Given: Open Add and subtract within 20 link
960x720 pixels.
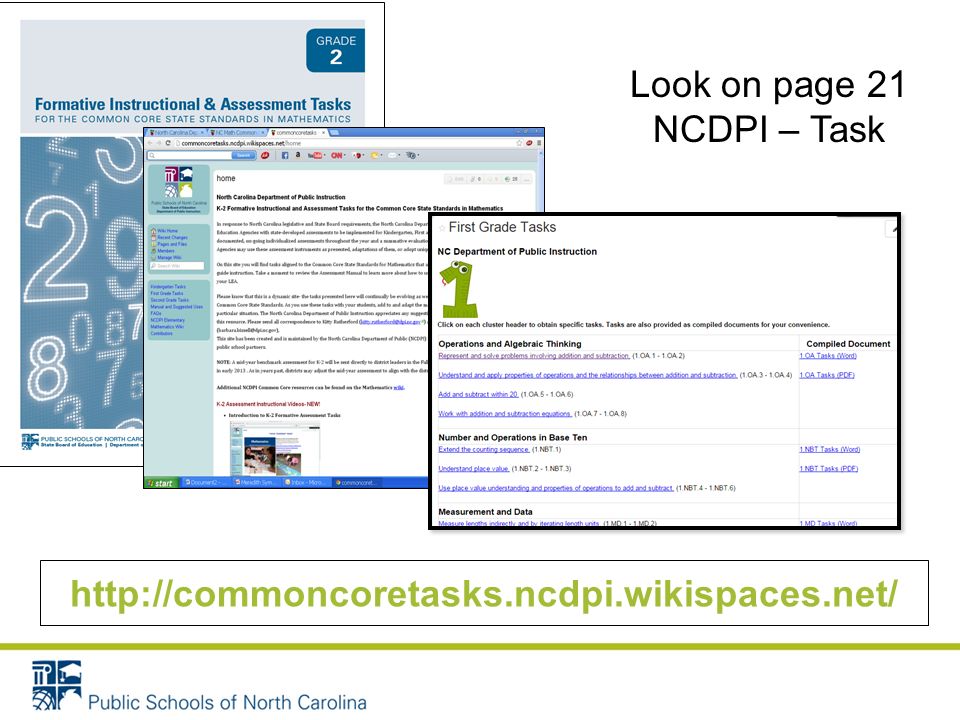Looking at the screenshot, I should click(478, 395).
